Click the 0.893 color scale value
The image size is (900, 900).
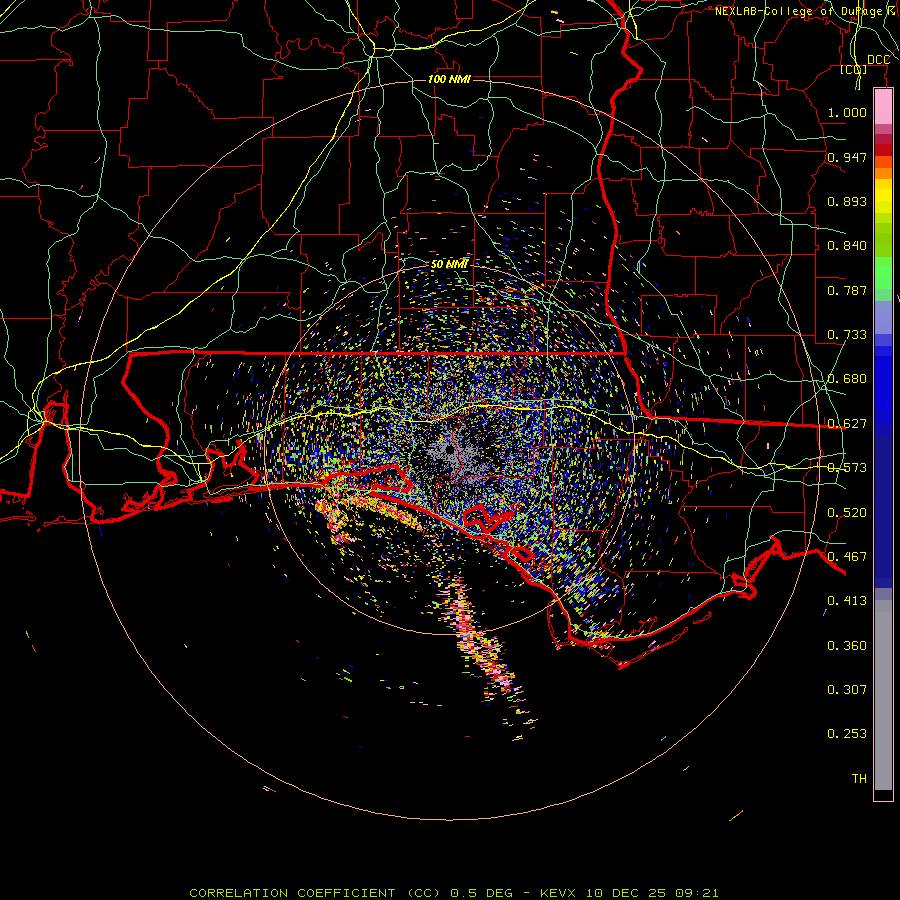pos(847,201)
